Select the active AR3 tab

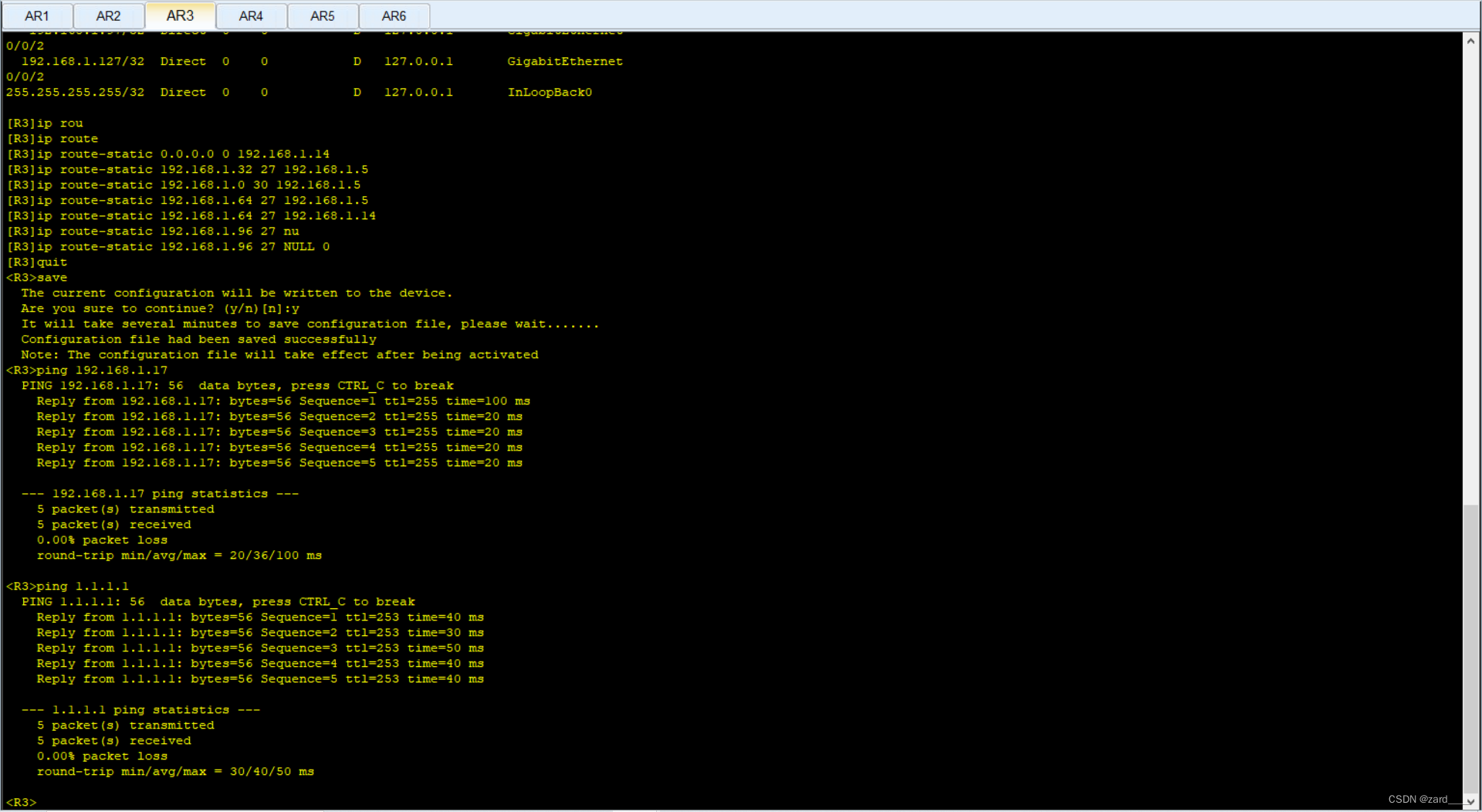180,15
